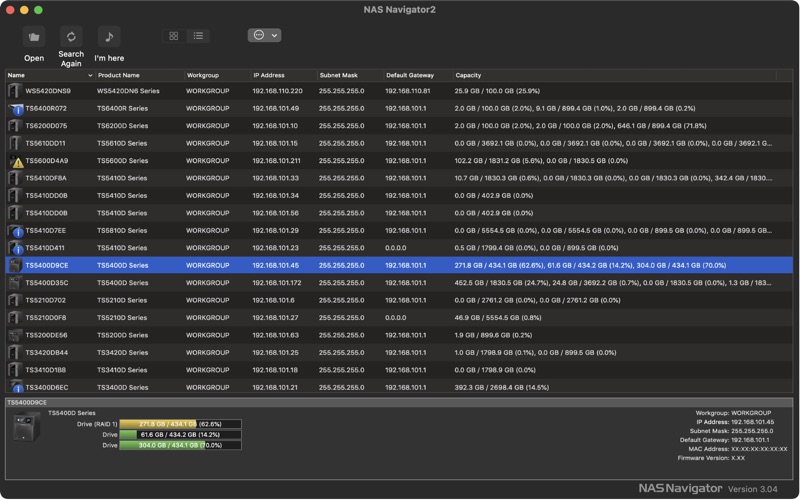Click the TS5200DE56 device icon

tap(15, 335)
